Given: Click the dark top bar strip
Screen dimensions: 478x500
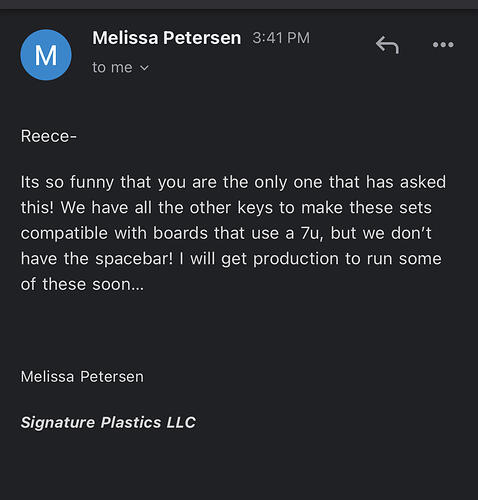Looking at the screenshot, I should click(x=239, y=5).
